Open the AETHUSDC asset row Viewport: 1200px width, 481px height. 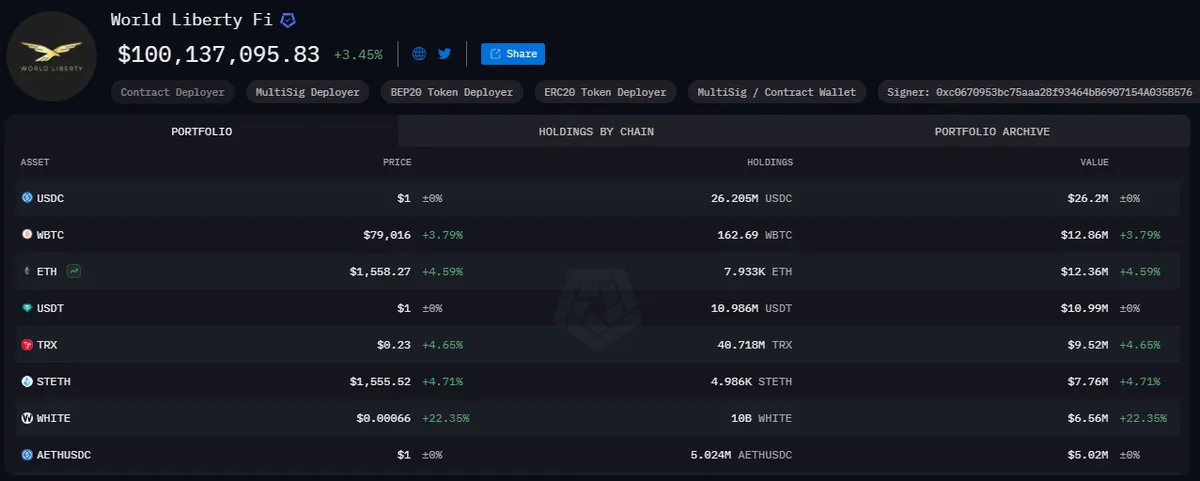pos(600,455)
